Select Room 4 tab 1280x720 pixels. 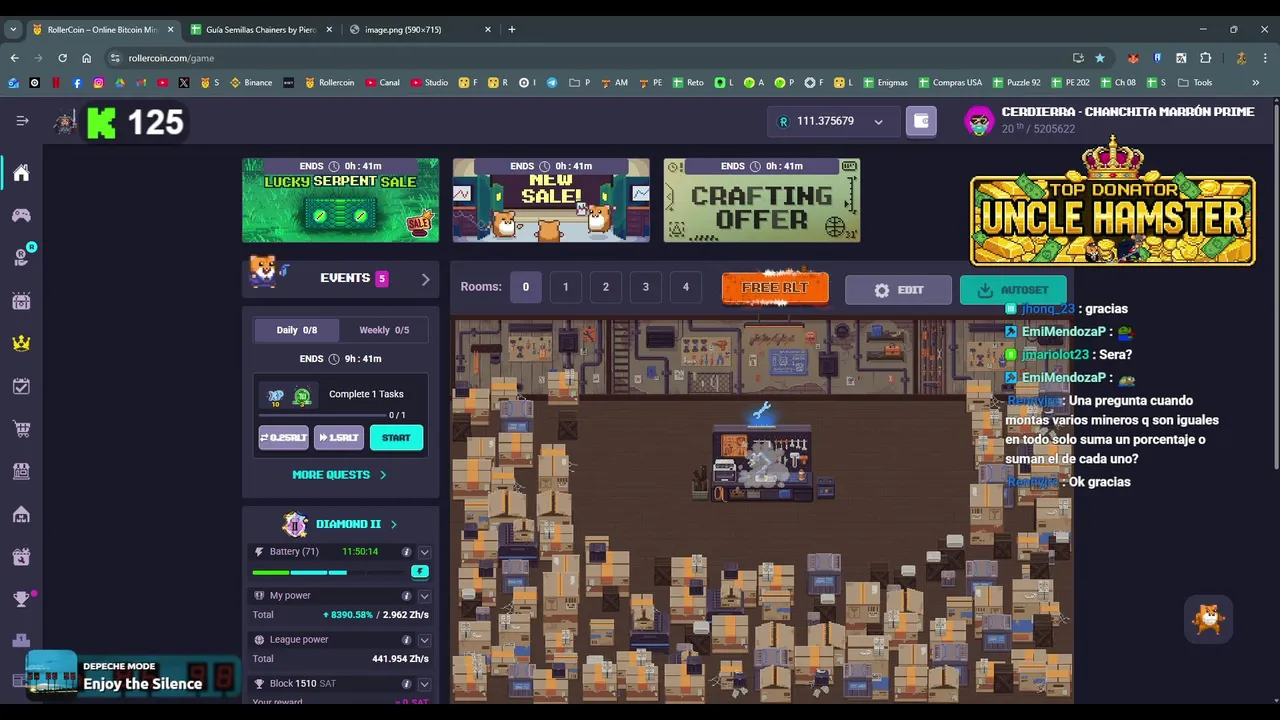click(686, 287)
